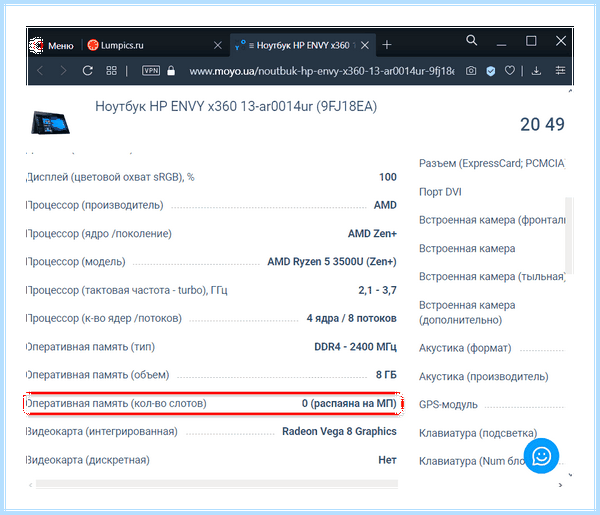Close the Lumpics.ru tab
Image resolution: width=600 pixels, height=515 pixels.
click(x=218, y=45)
